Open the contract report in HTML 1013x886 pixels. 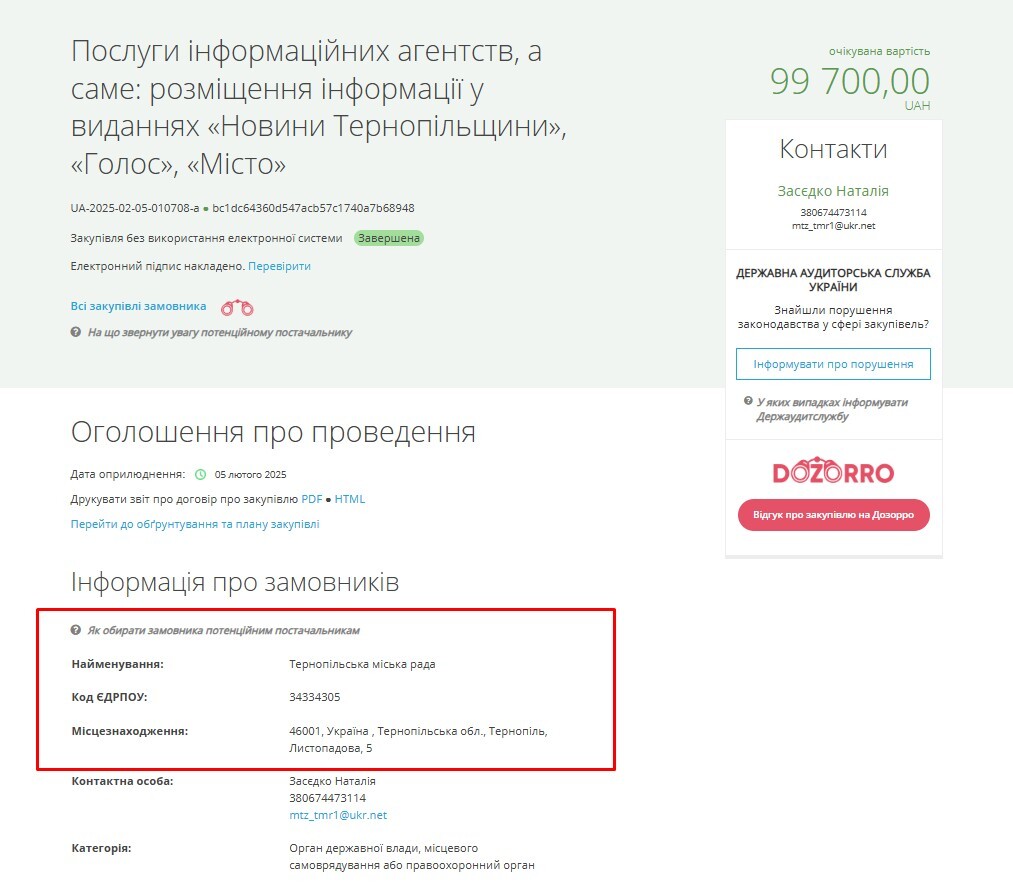point(350,500)
